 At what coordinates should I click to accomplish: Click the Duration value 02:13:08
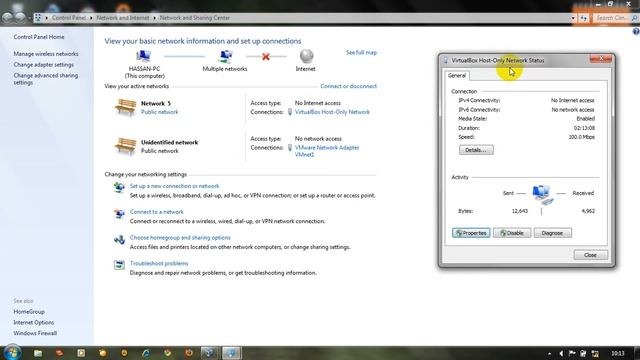[584, 128]
